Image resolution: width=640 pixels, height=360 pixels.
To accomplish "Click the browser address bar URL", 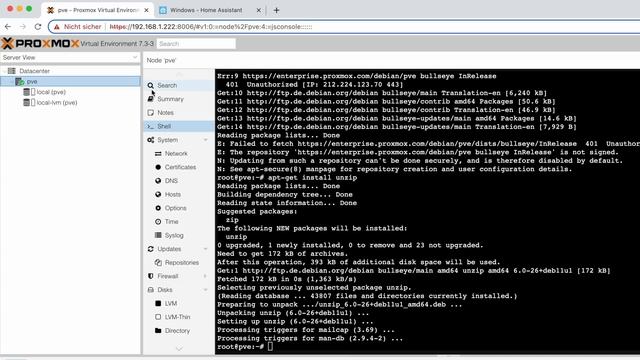I will tap(211, 27).
